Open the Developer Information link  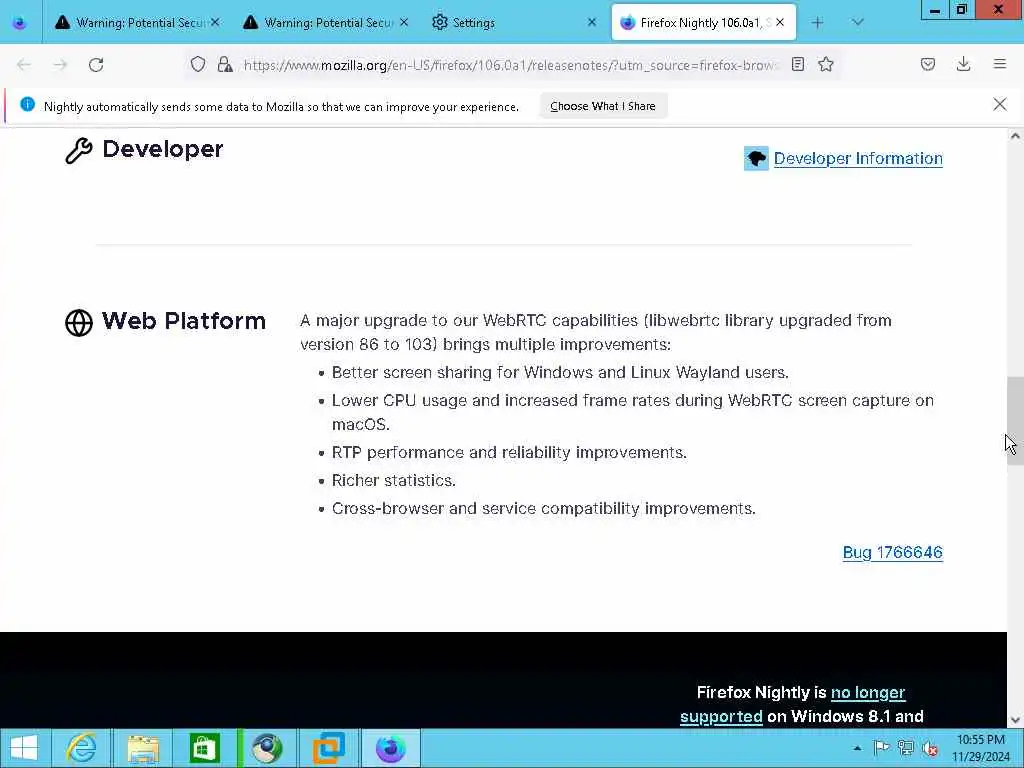click(858, 159)
